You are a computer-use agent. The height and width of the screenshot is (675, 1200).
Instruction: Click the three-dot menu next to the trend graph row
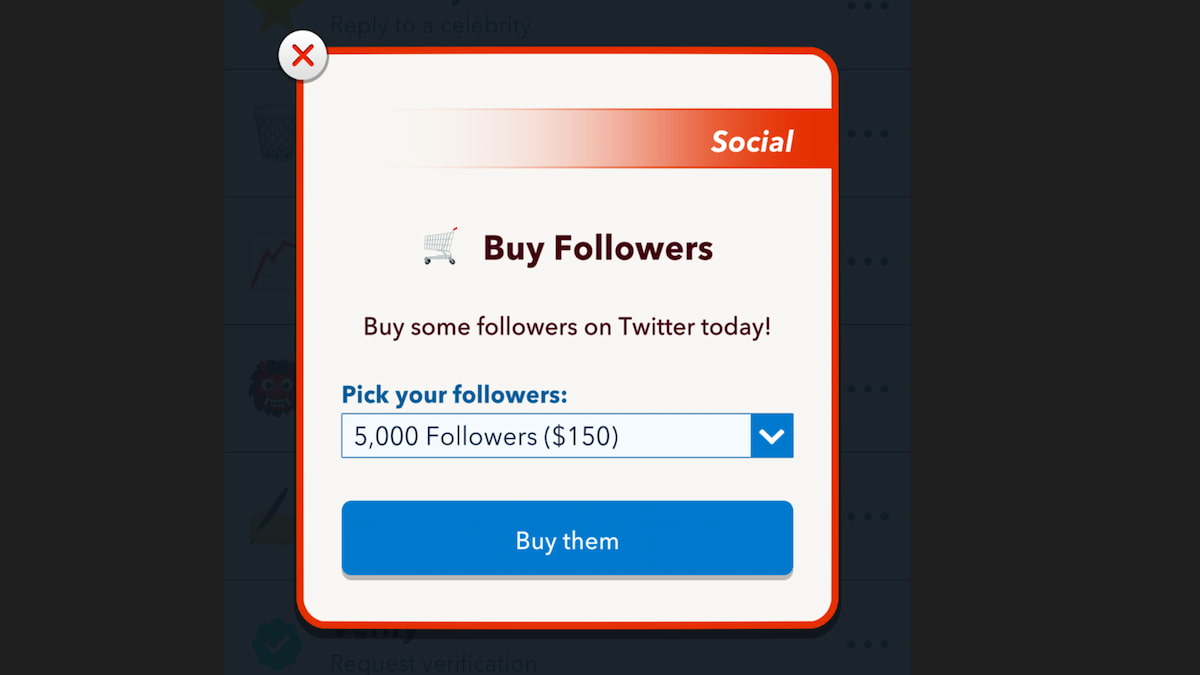pos(868,262)
